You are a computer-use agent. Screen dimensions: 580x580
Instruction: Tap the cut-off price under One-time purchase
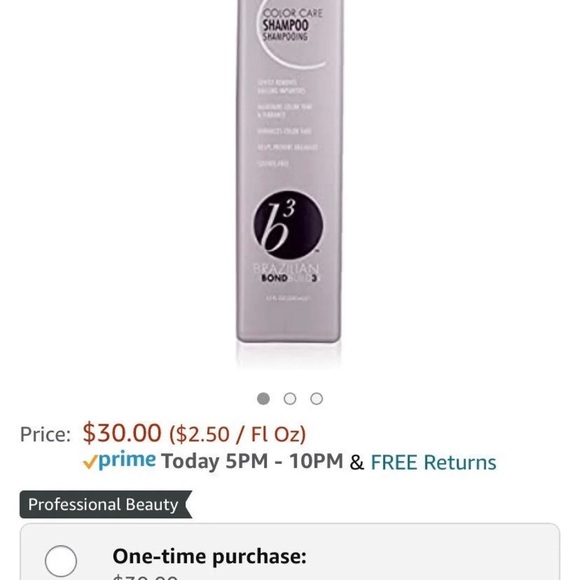[x=145, y=577]
